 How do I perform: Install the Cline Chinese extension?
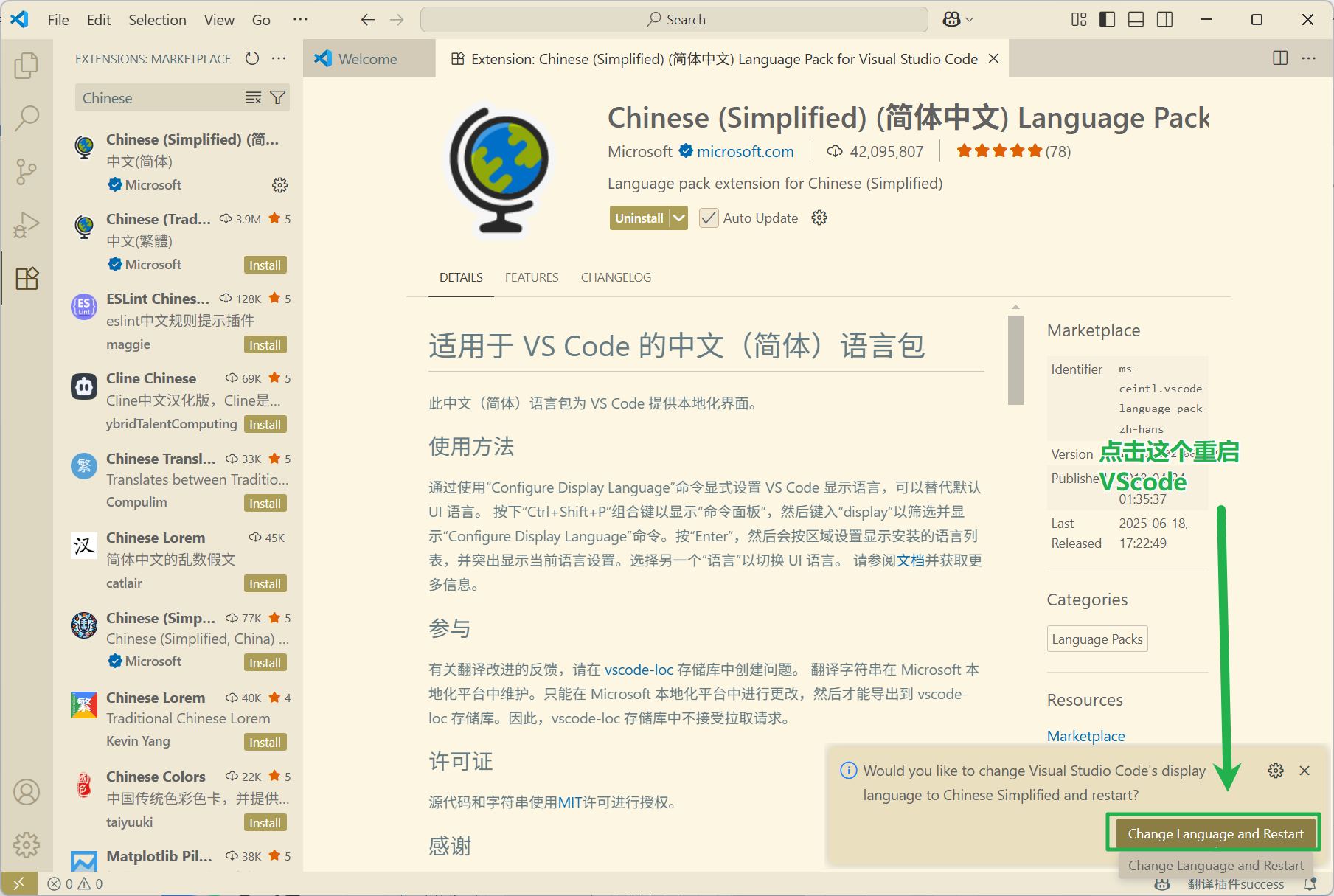[265, 425]
